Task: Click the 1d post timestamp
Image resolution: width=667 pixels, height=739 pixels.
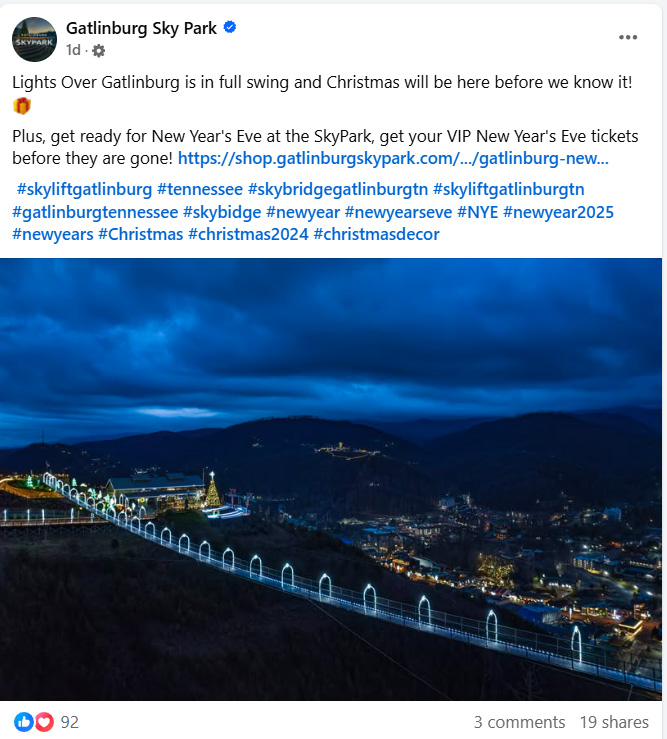Action: click(x=73, y=50)
